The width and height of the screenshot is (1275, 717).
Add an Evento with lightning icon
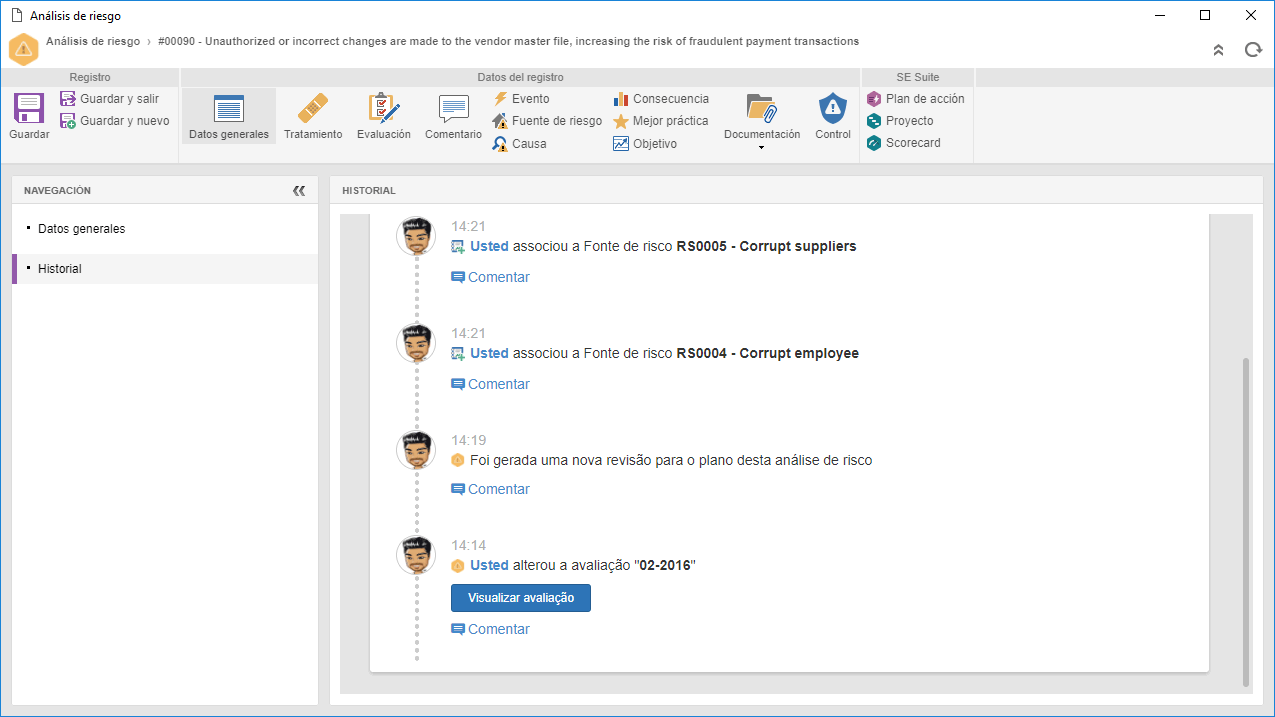[521, 99]
